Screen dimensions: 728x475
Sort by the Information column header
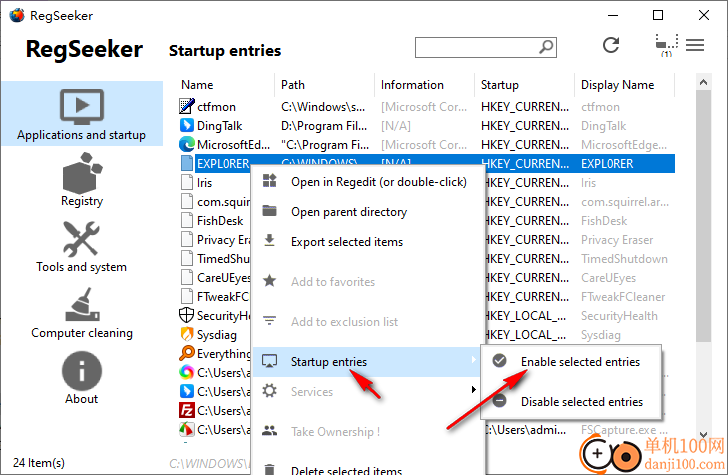(412, 85)
